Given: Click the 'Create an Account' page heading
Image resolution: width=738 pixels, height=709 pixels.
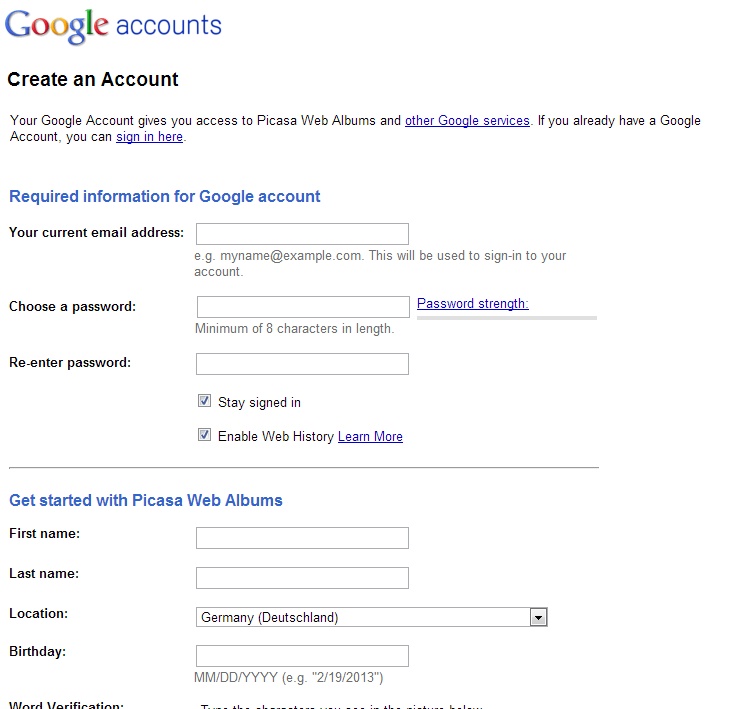Looking at the screenshot, I should [93, 80].
